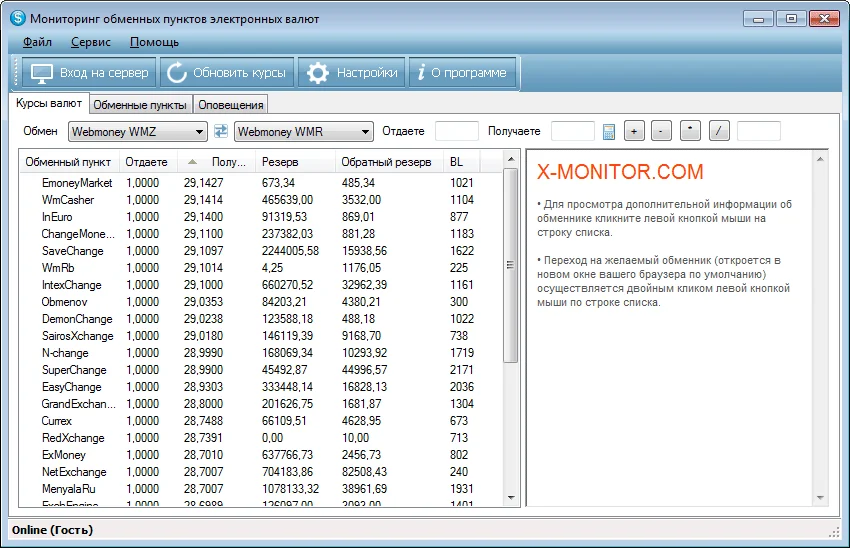Viewport: 850px width, 548px height.
Task: Refresh rates with Обновить курсы
Action: click(227, 73)
